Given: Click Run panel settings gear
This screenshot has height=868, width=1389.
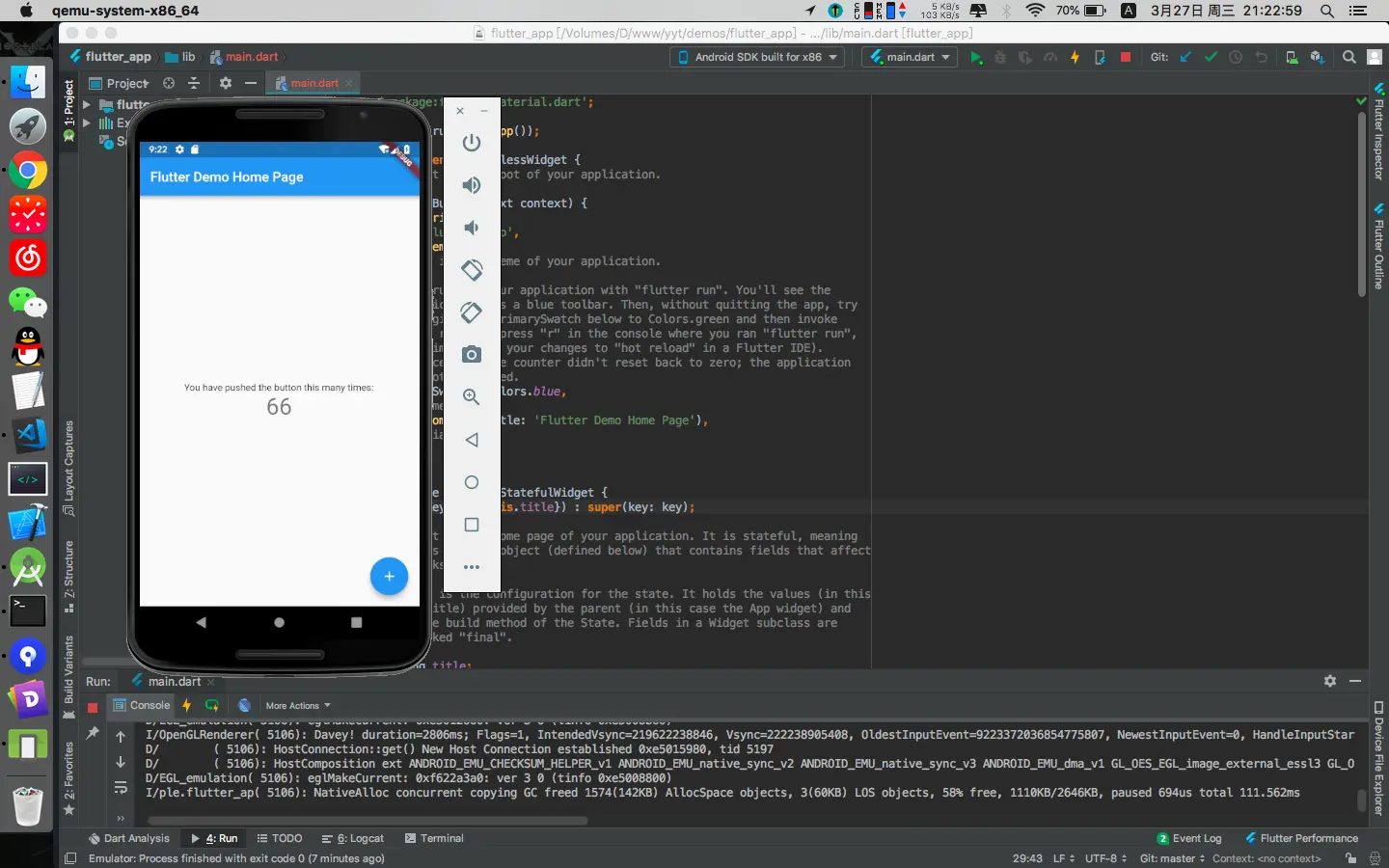Looking at the screenshot, I should [1330, 681].
